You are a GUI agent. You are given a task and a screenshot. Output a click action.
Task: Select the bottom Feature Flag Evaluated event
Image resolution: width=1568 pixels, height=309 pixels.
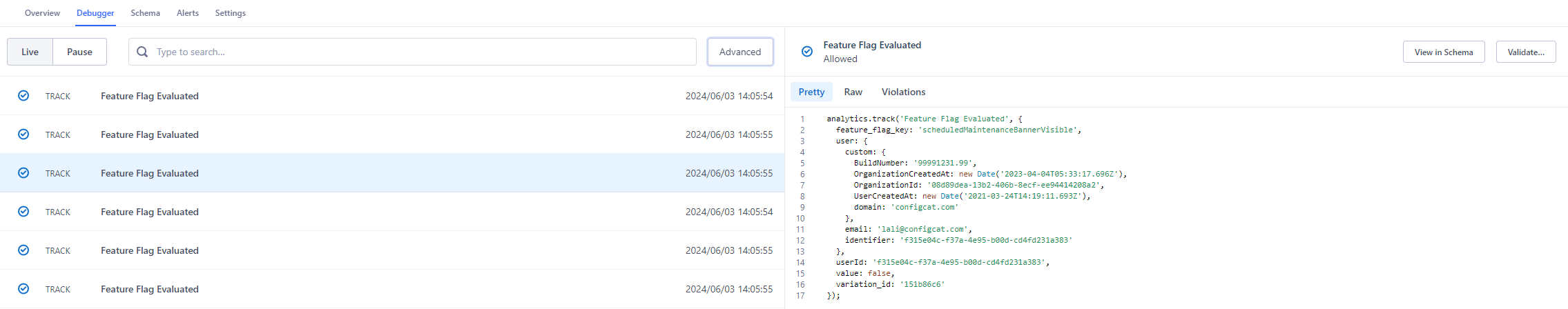pyautogui.click(x=392, y=289)
